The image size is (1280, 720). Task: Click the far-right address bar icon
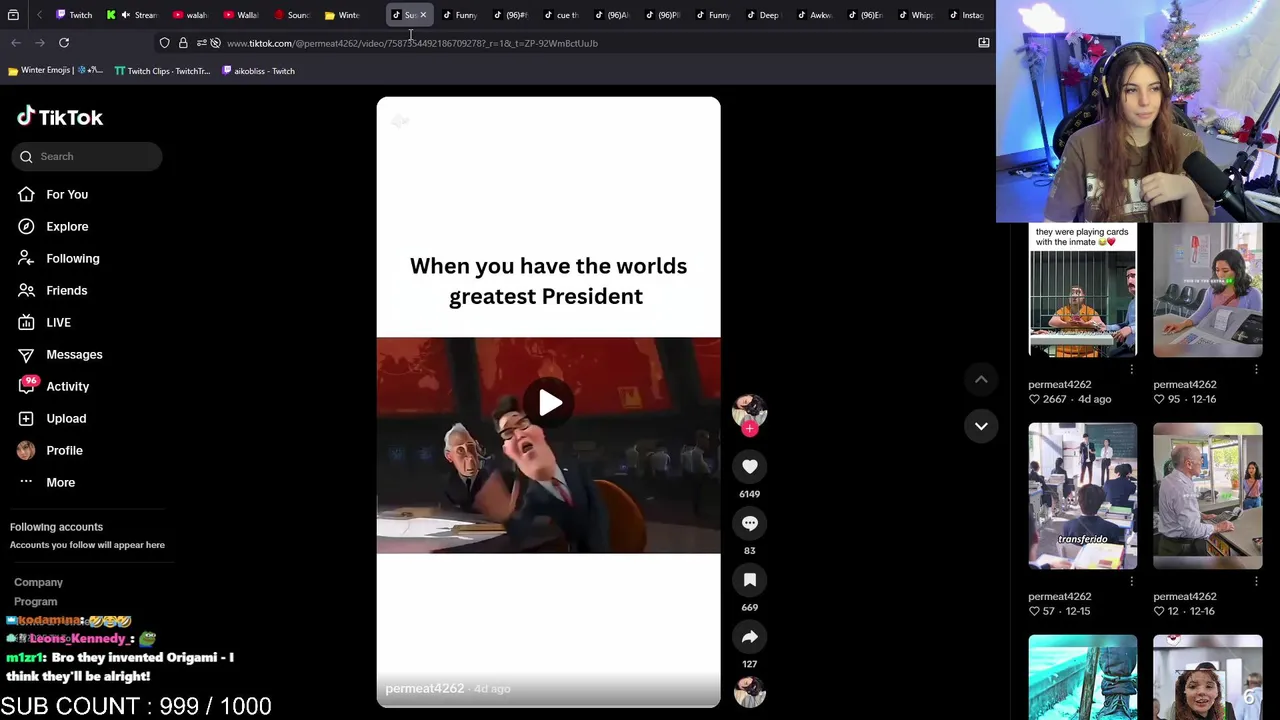pyautogui.click(x=984, y=43)
